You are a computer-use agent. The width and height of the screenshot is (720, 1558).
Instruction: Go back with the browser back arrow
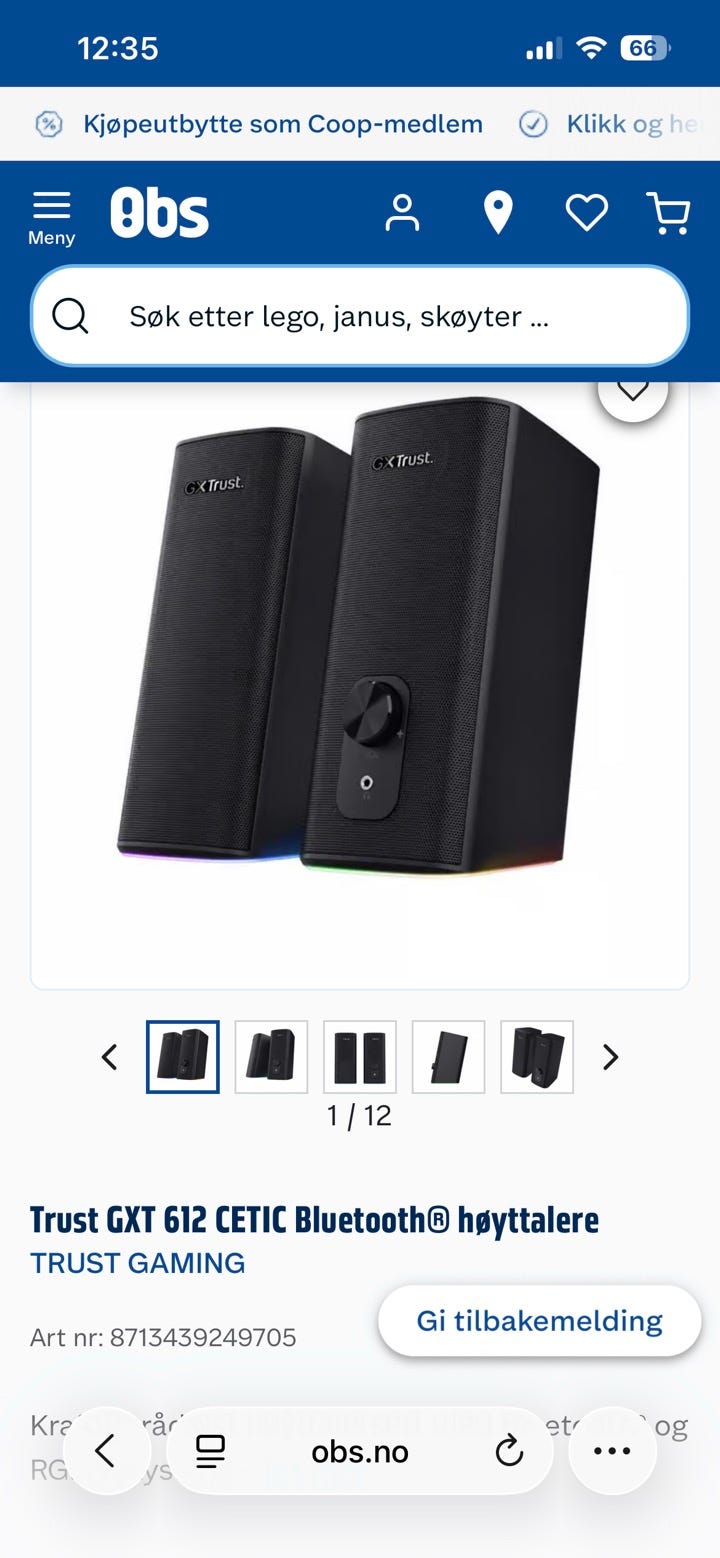[x=105, y=1451]
